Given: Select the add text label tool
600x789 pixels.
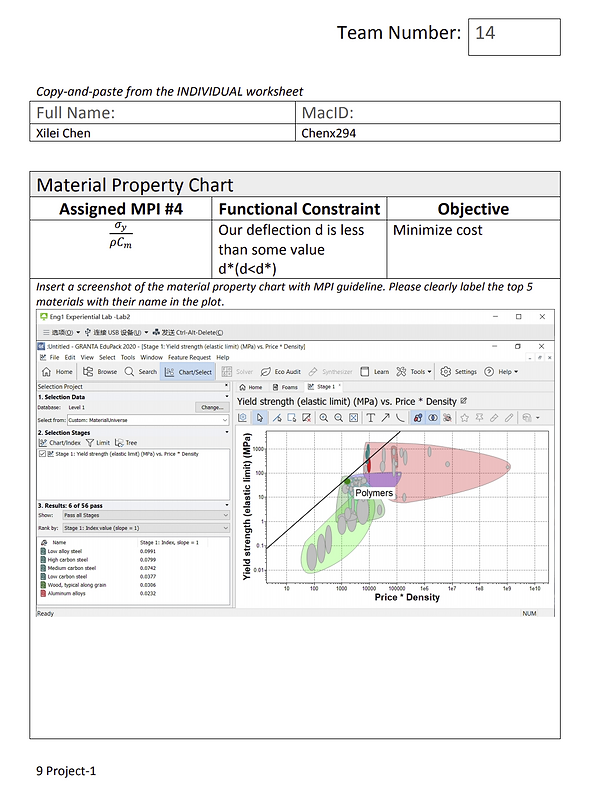Looking at the screenshot, I should pyautogui.click(x=370, y=418).
